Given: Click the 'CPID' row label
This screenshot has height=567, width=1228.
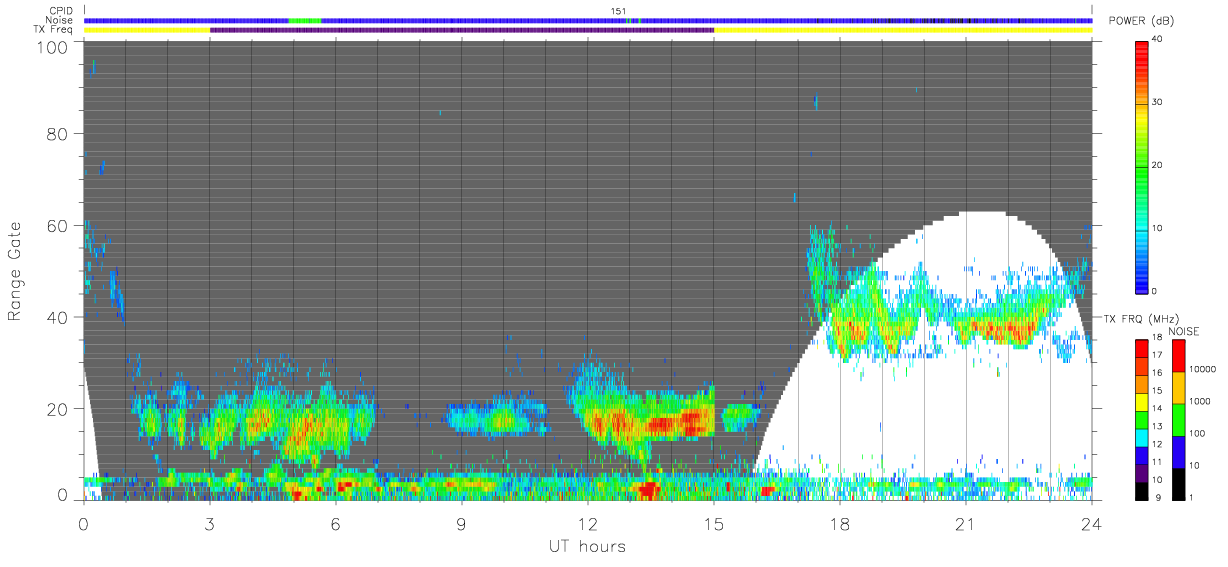Looking at the screenshot, I should [62, 11].
